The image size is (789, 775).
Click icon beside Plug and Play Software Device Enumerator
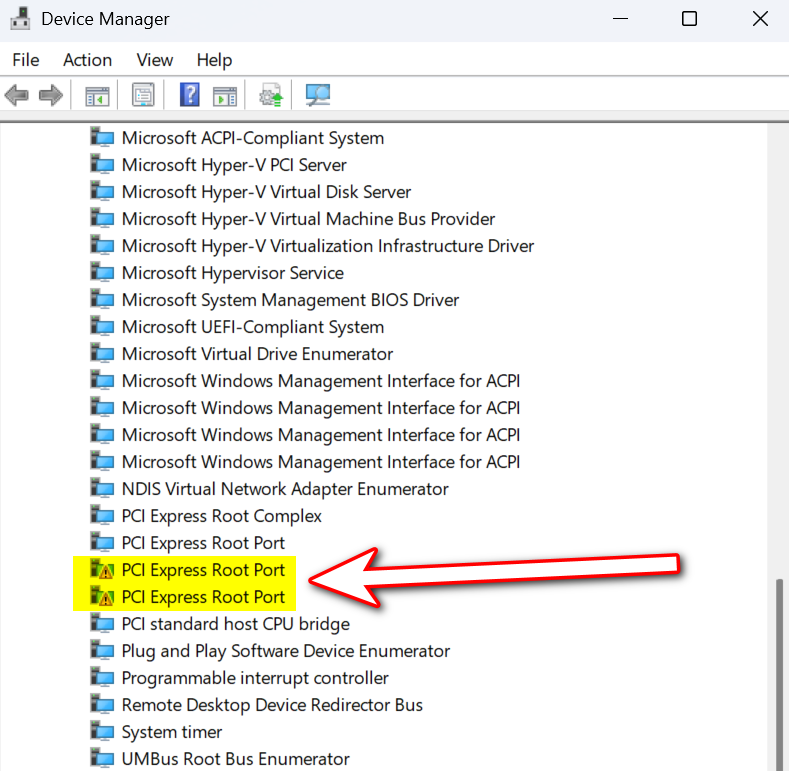click(102, 650)
